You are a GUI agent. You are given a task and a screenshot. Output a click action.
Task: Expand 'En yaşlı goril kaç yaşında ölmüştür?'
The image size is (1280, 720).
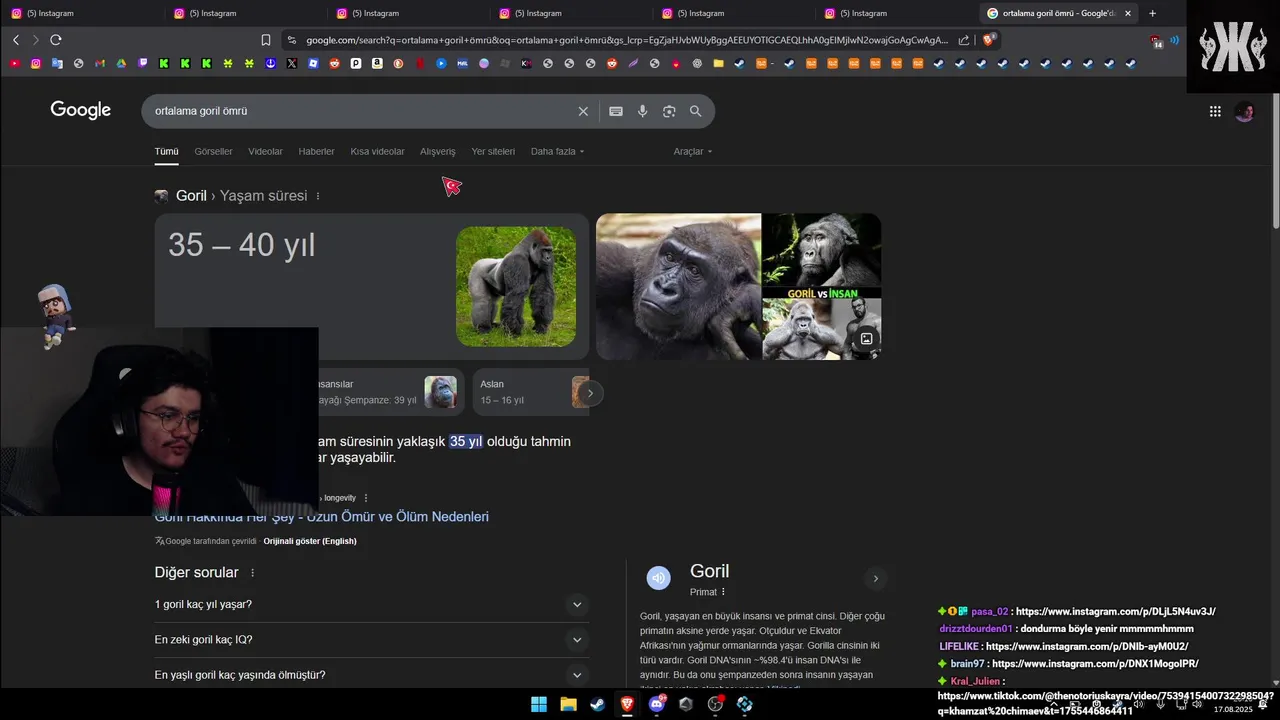pyautogui.click(x=371, y=675)
